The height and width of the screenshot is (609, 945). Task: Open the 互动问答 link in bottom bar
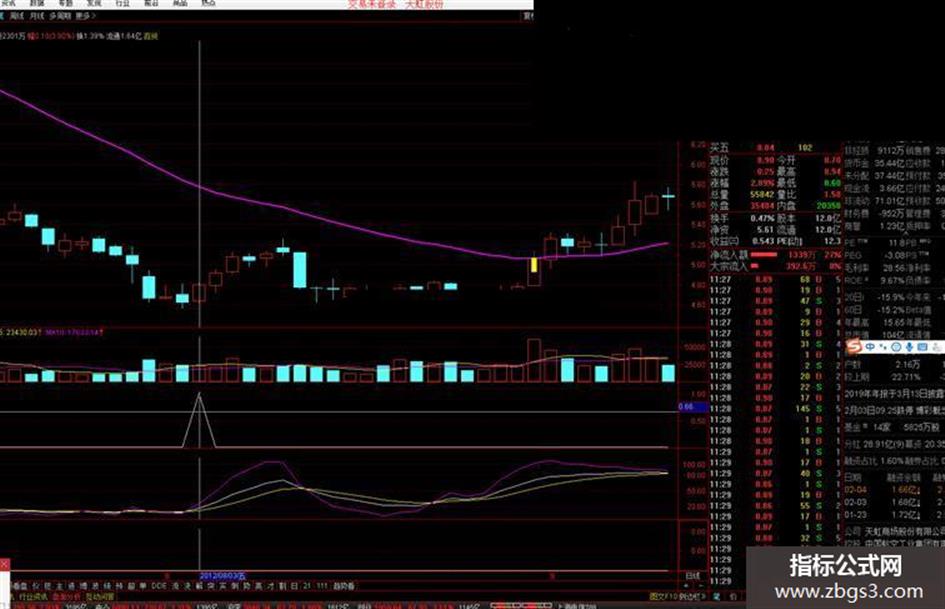click(x=100, y=596)
